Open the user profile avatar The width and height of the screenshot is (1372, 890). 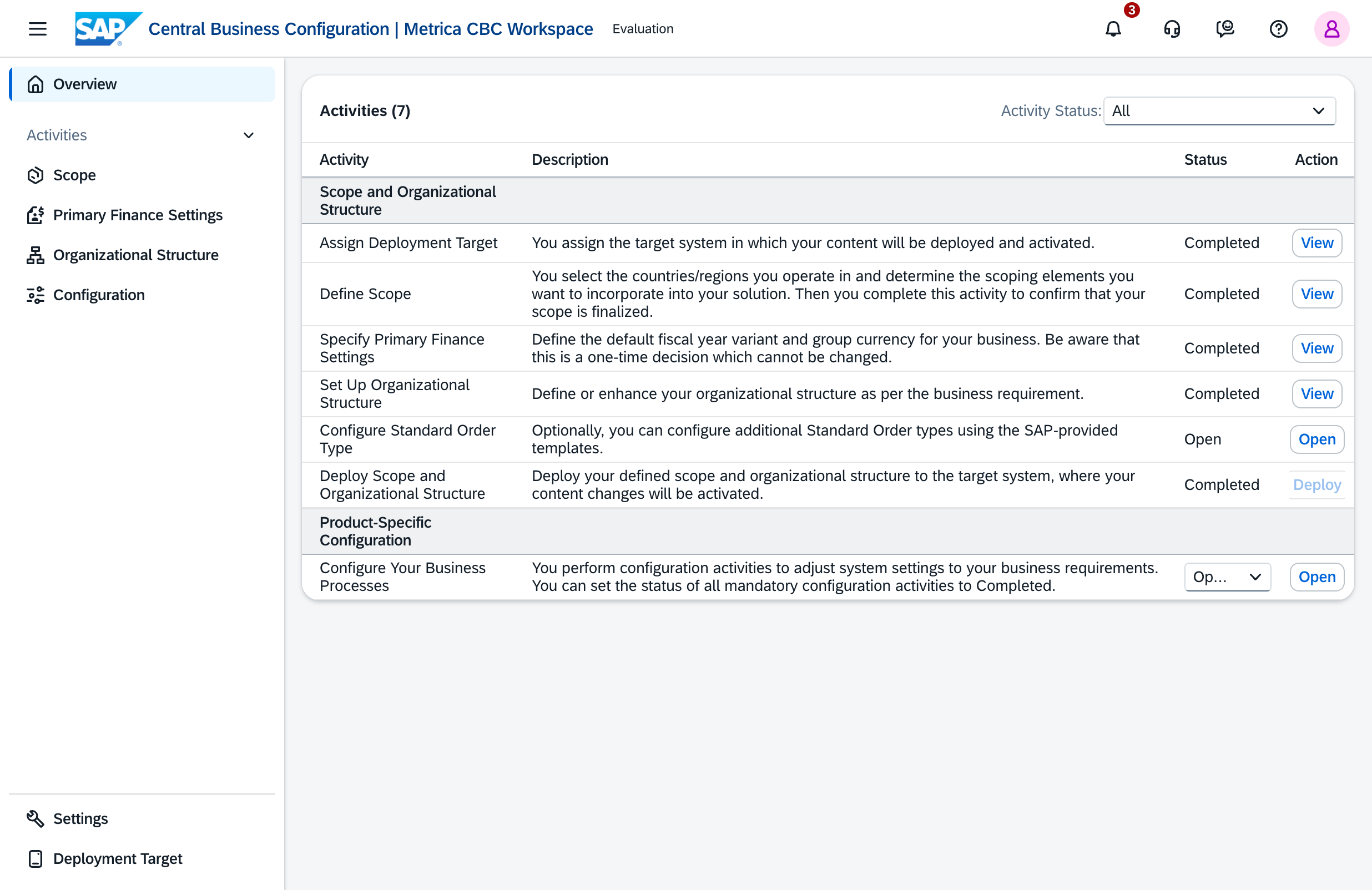(1331, 29)
